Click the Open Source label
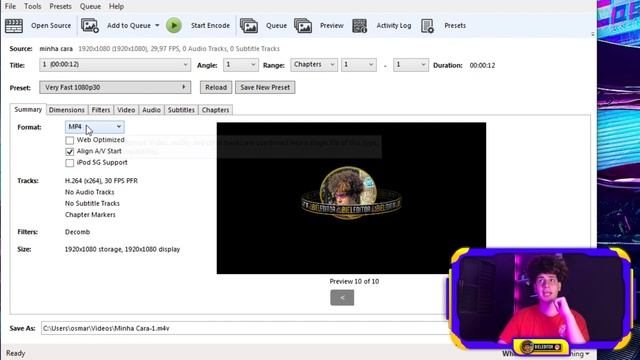The height and width of the screenshot is (360, 640). (x=51, y=25)
